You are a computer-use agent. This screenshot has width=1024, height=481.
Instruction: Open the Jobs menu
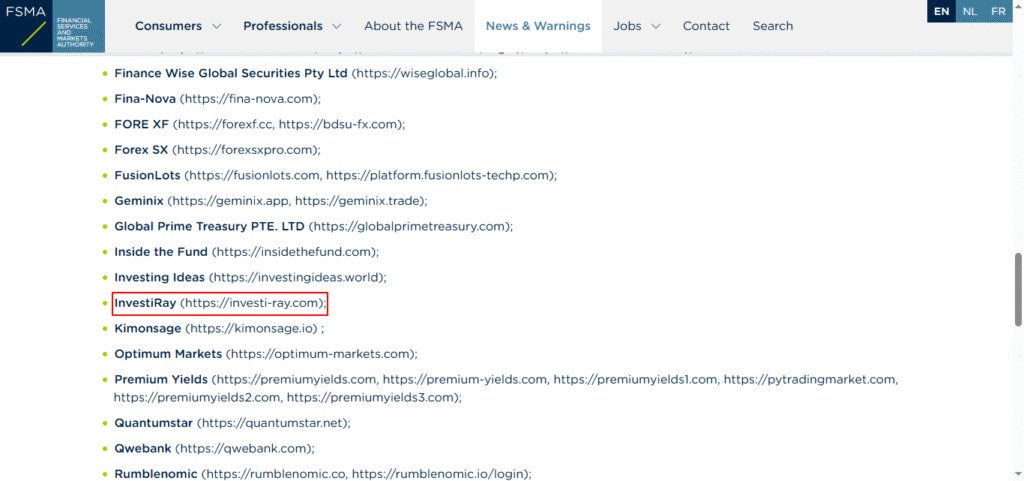(626, 26)
